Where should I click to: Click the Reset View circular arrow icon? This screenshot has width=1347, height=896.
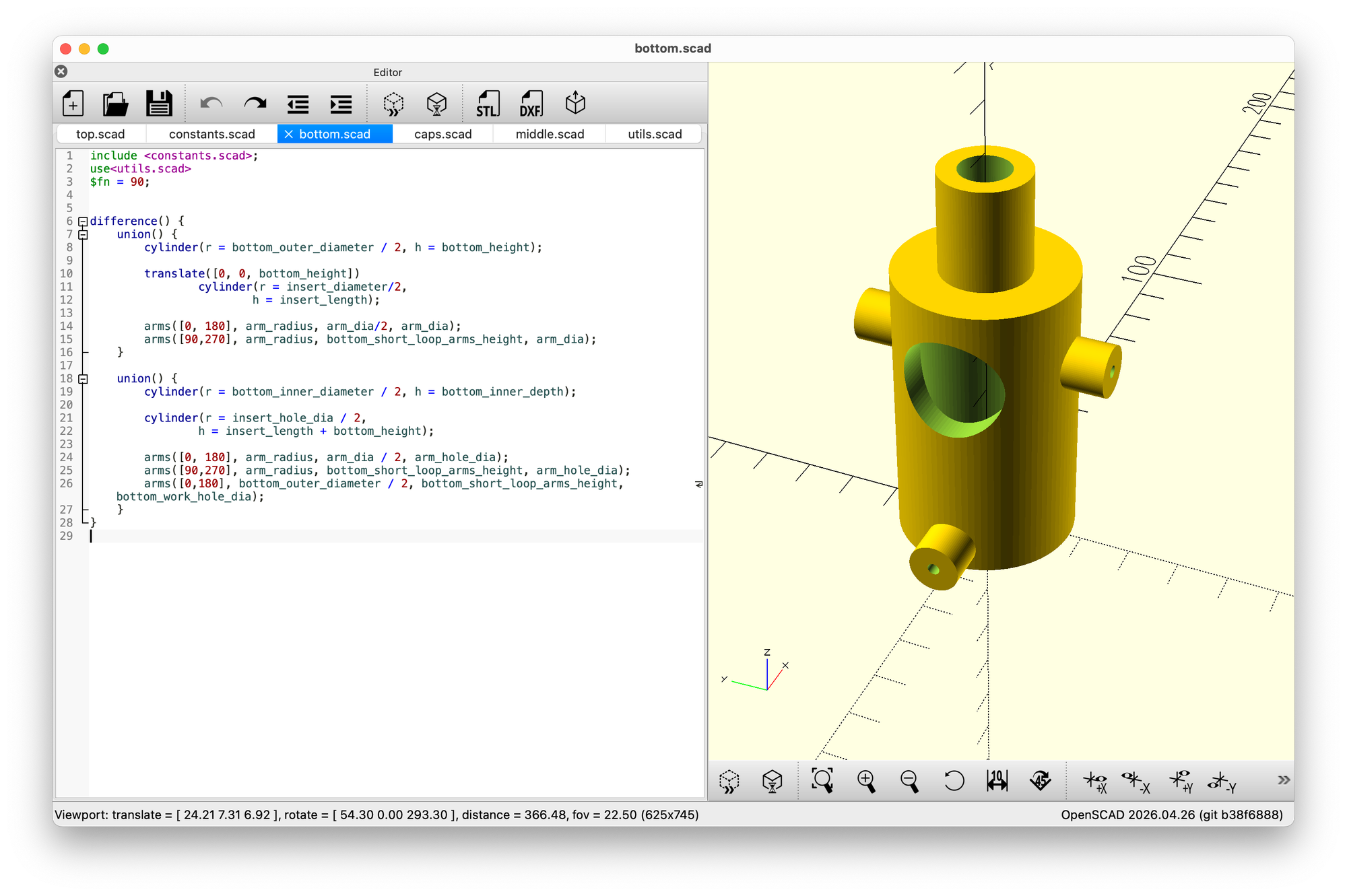(954, 780)
